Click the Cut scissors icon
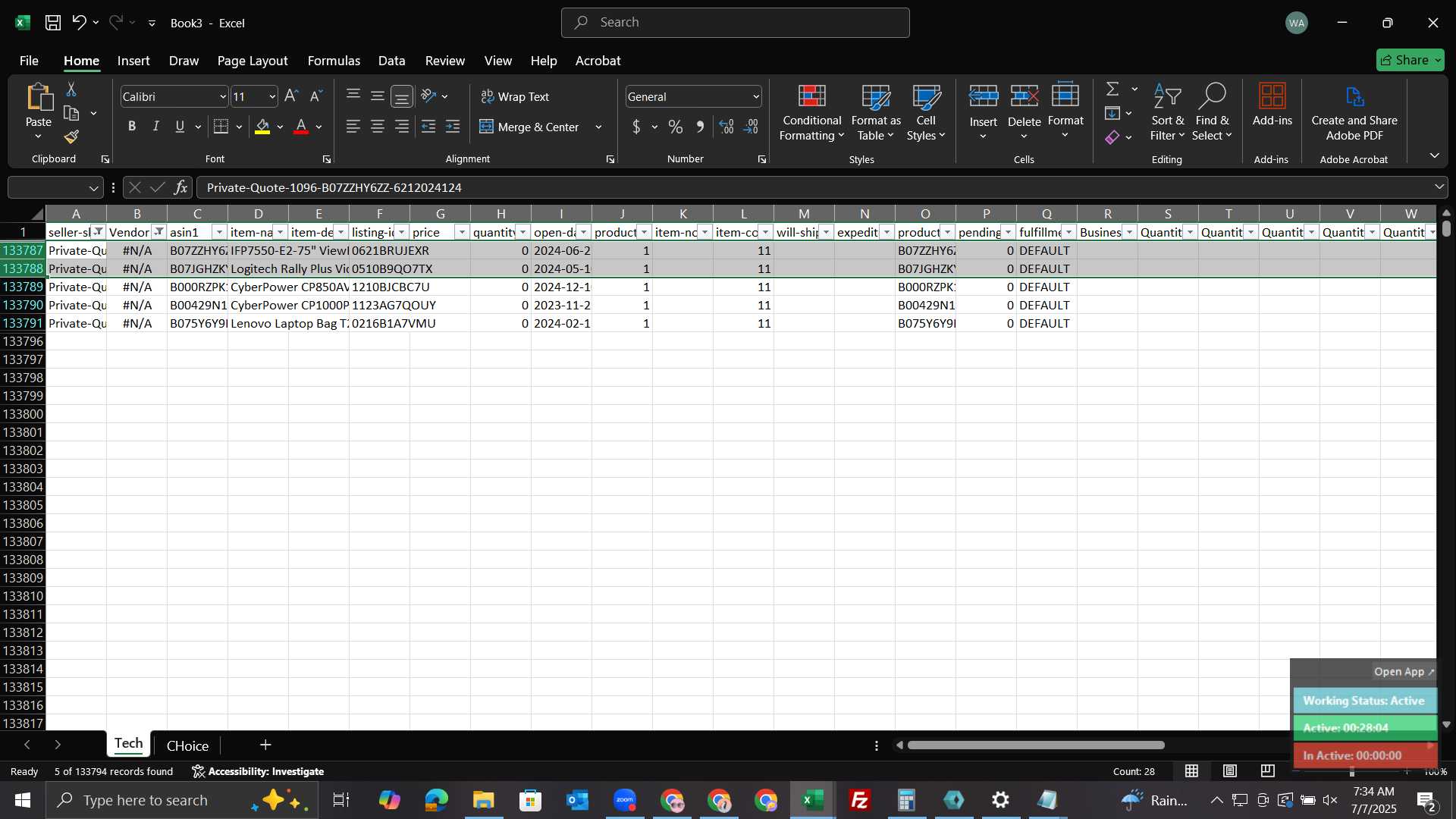This screenshot has height=819, width=1456. click(71, 89)
